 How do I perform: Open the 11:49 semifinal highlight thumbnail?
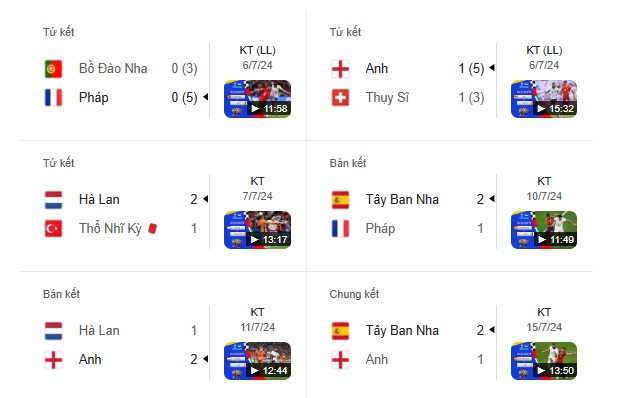click(544, 230)
